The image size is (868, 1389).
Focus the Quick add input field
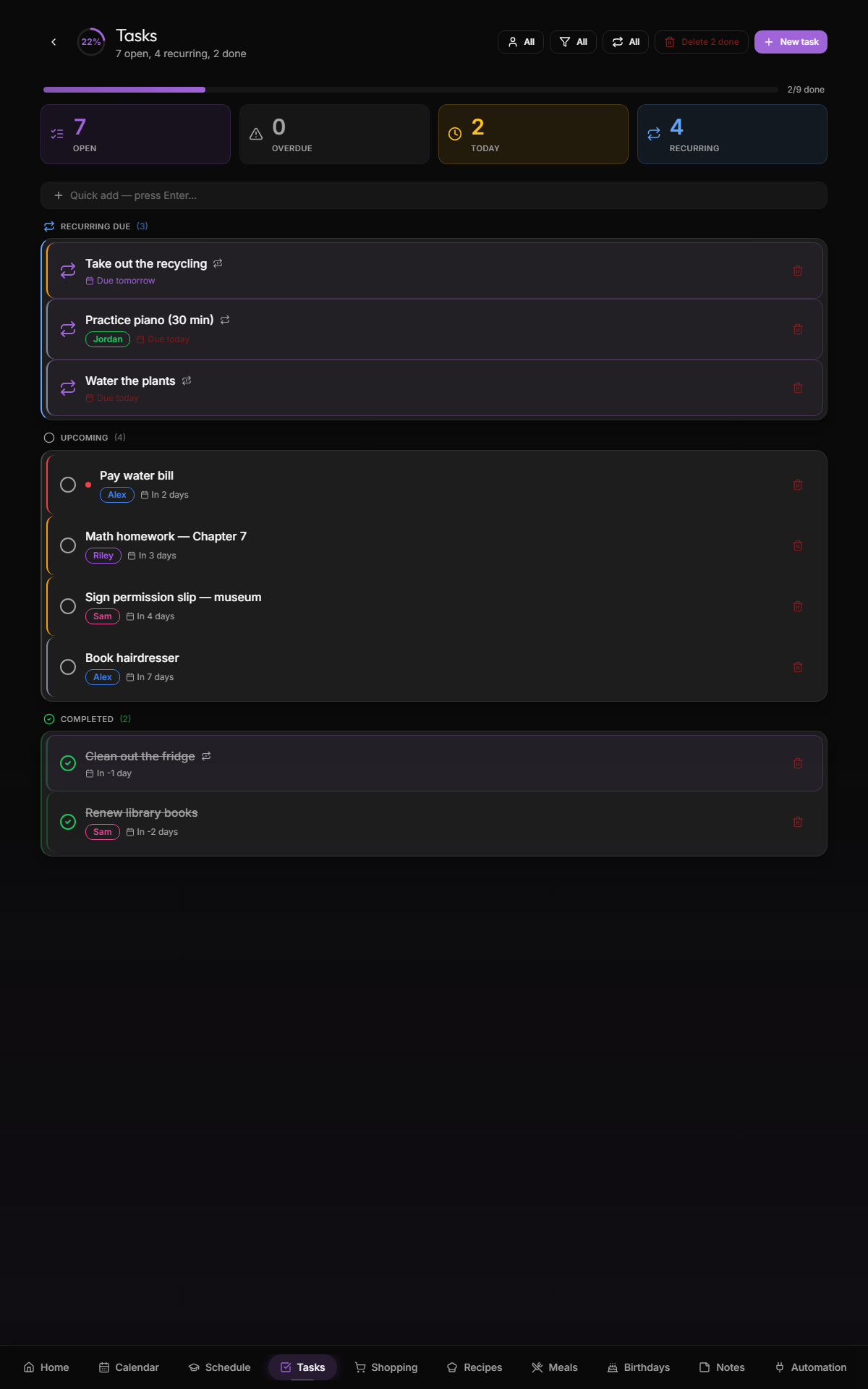click(x=434, y=195)
